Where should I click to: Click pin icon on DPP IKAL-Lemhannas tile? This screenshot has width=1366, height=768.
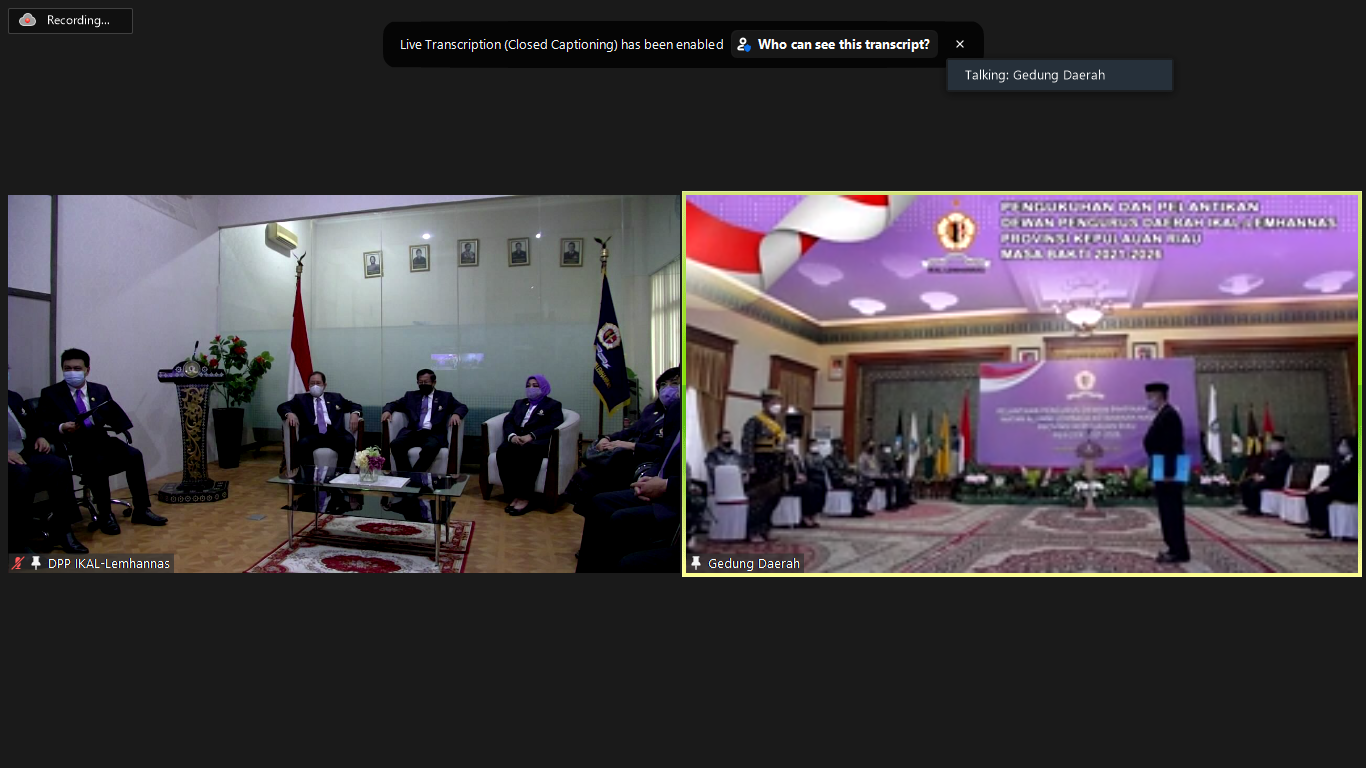(36, 564)
